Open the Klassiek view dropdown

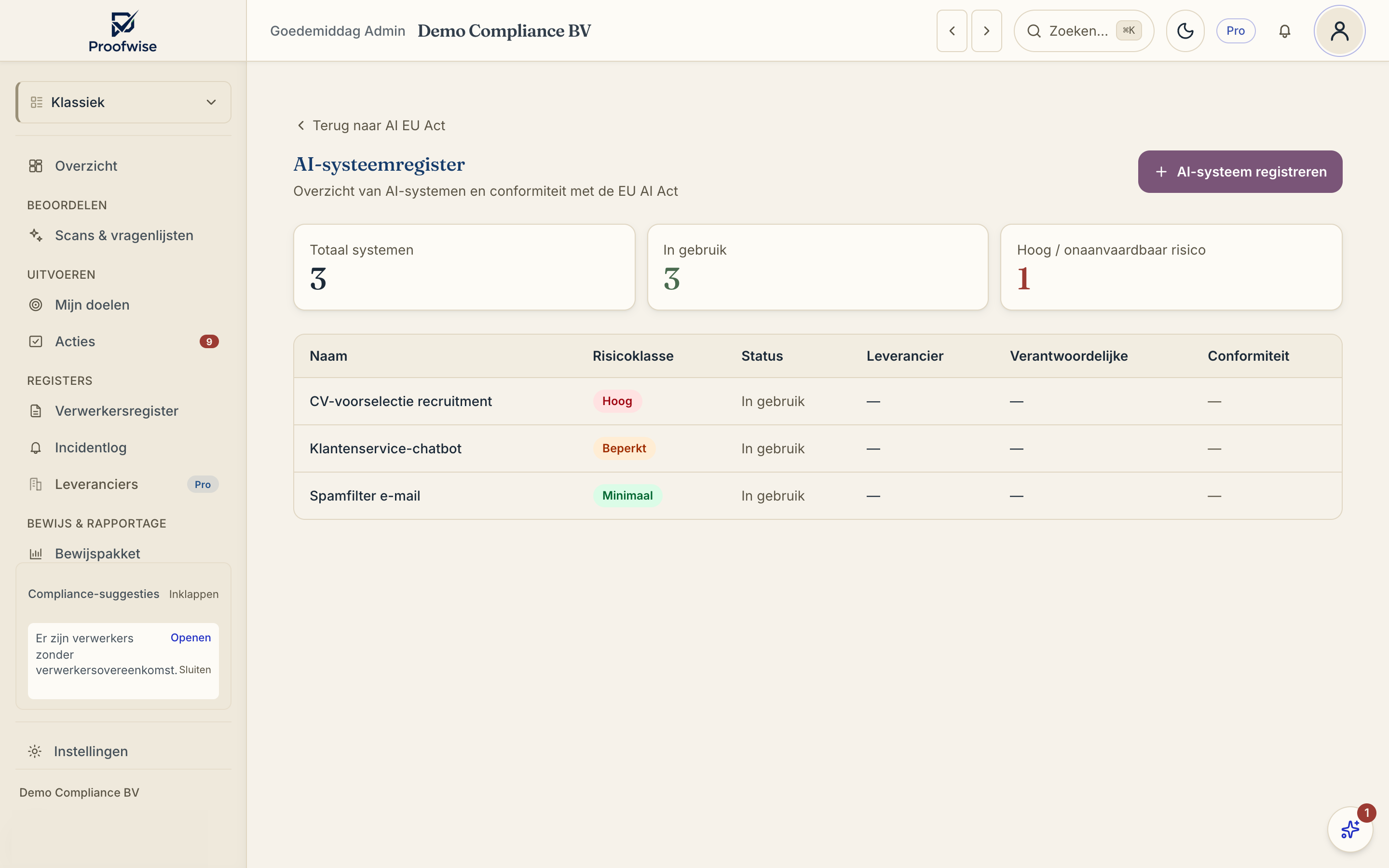123,102
